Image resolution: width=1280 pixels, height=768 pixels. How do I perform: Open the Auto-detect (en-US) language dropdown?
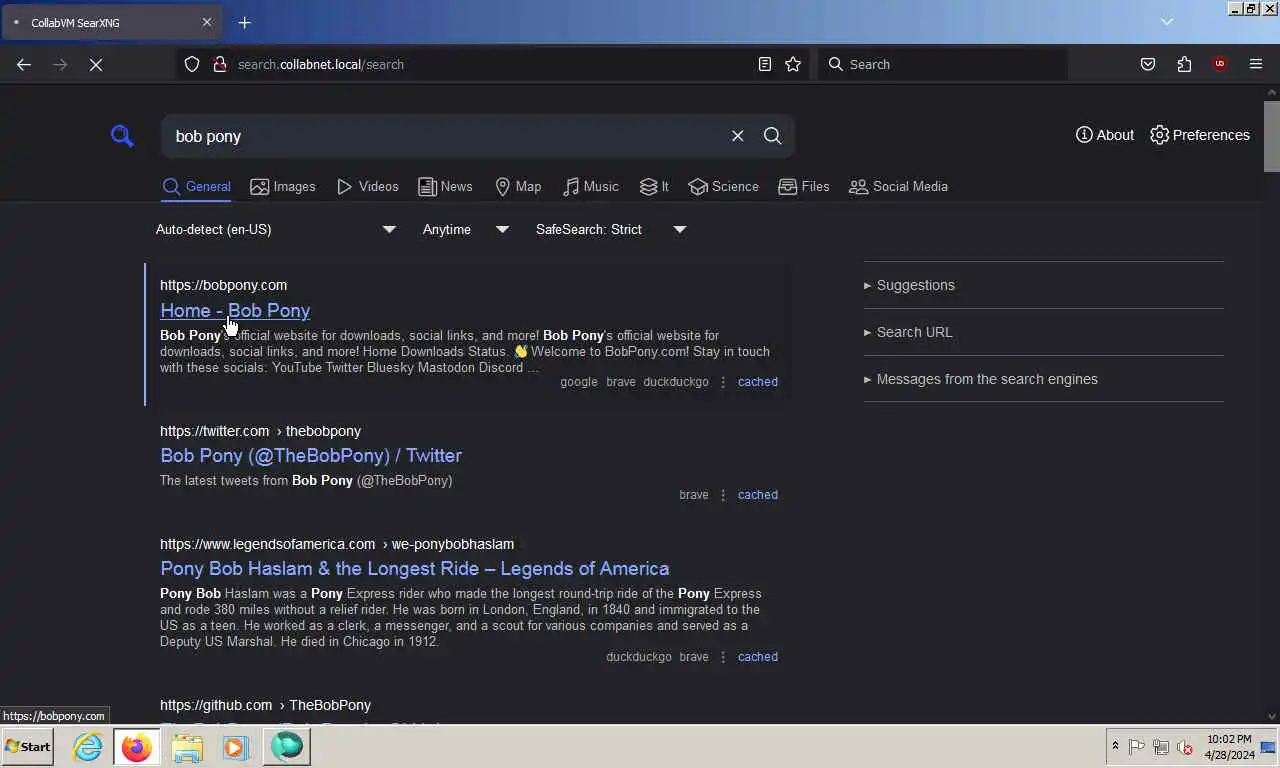pos(276,230)
